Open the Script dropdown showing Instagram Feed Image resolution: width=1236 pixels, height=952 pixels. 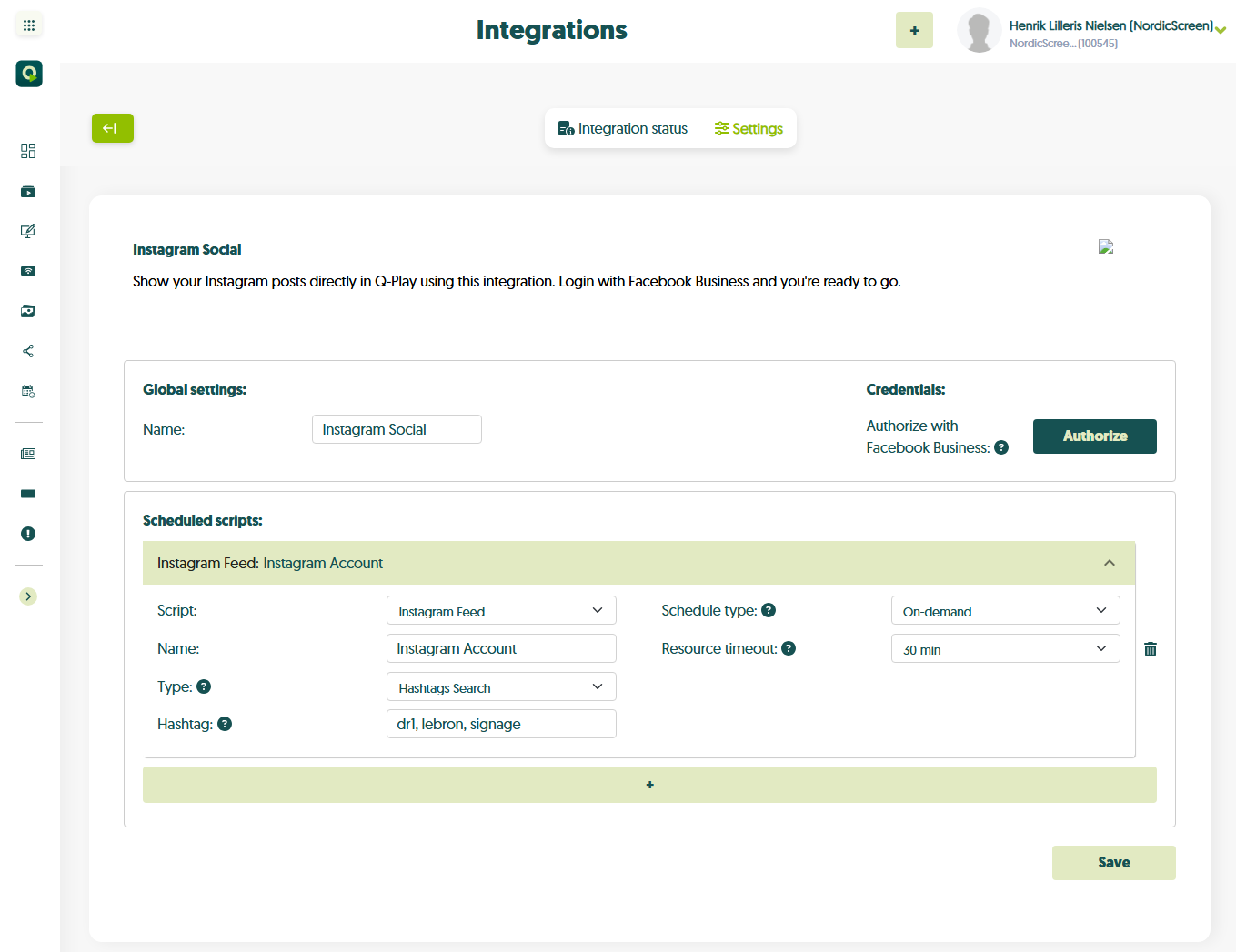501,611
